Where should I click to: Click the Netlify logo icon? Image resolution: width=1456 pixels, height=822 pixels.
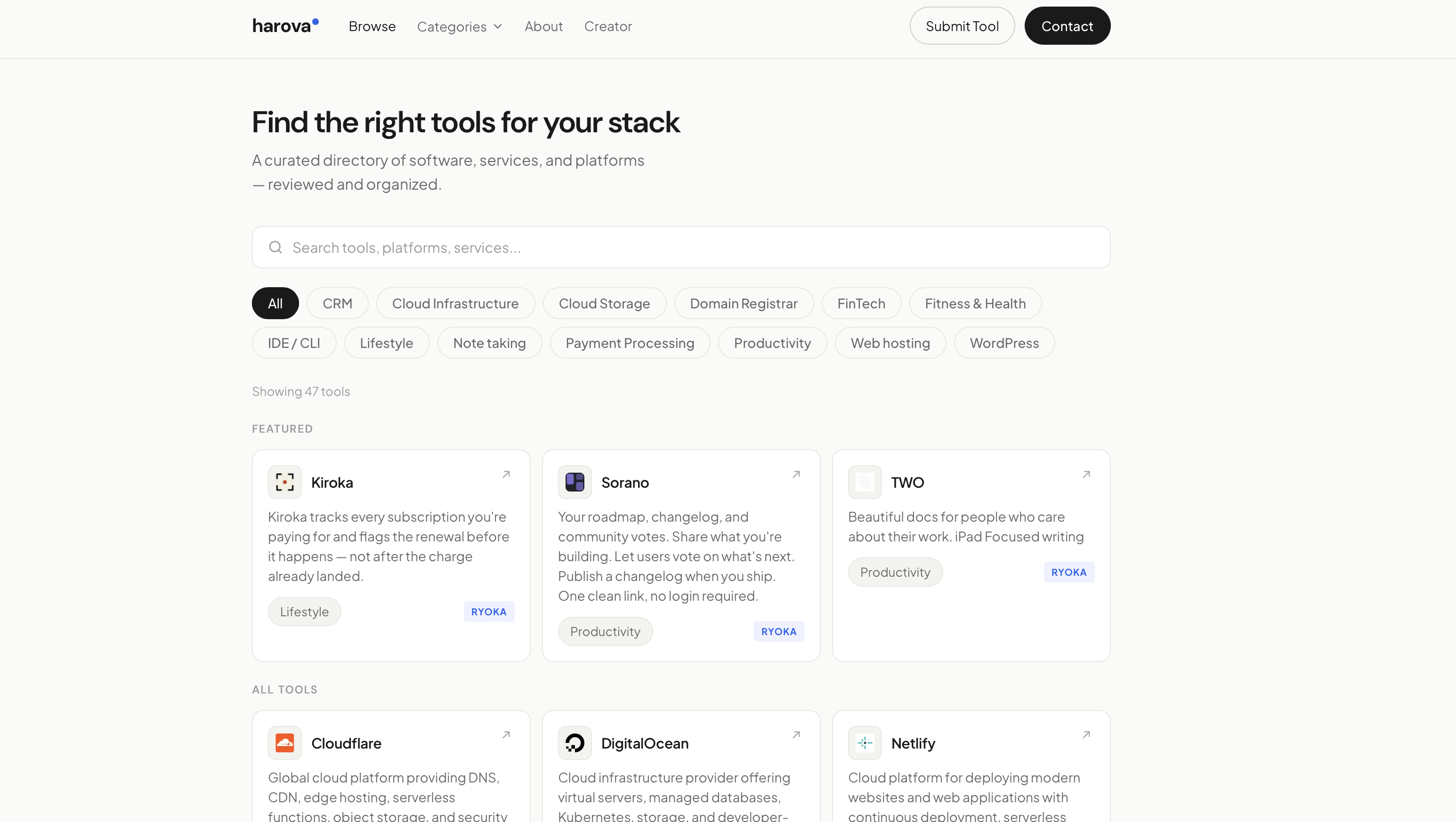click(x=865, y=743)
